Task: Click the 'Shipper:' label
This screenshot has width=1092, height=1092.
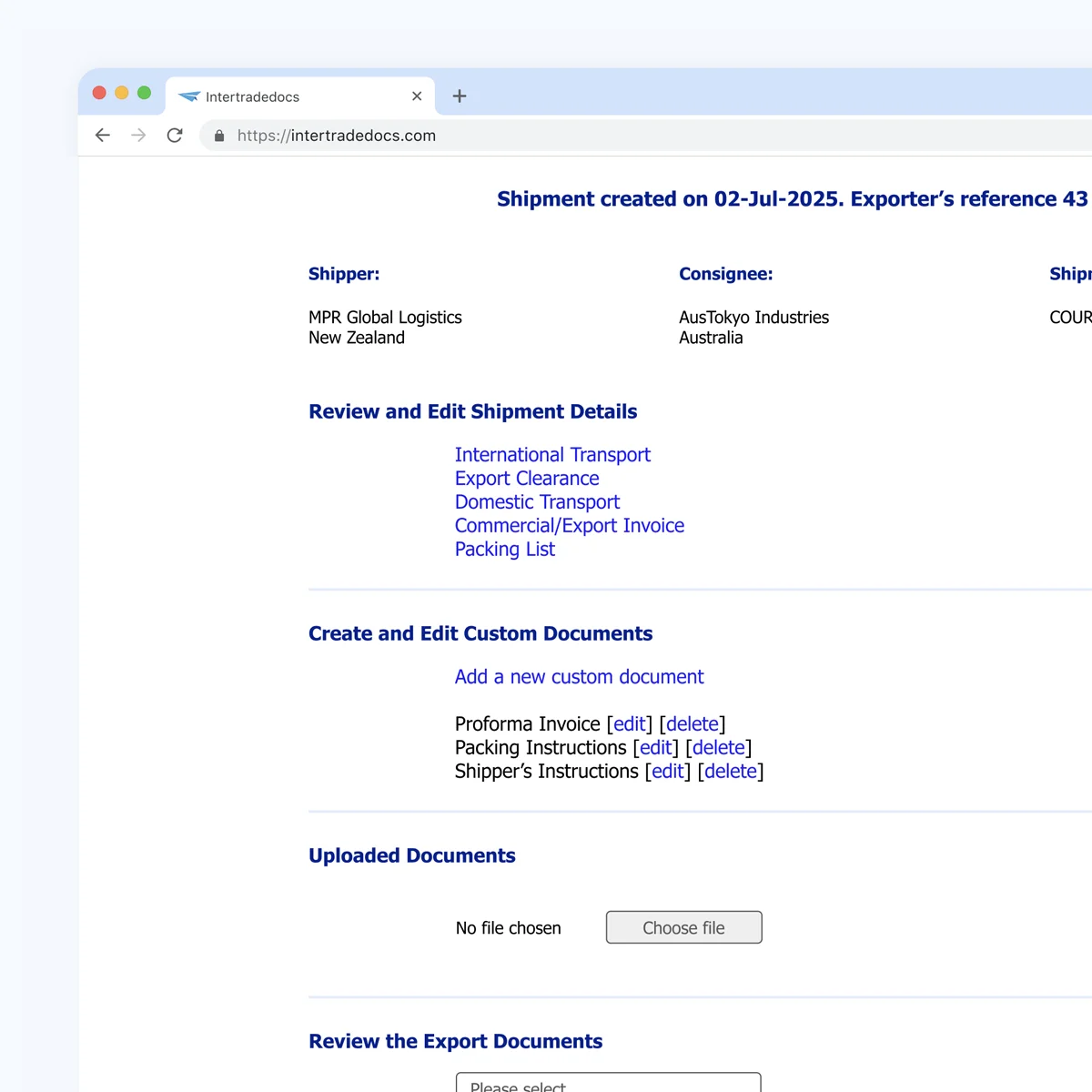Action: (x=344, y=274)
